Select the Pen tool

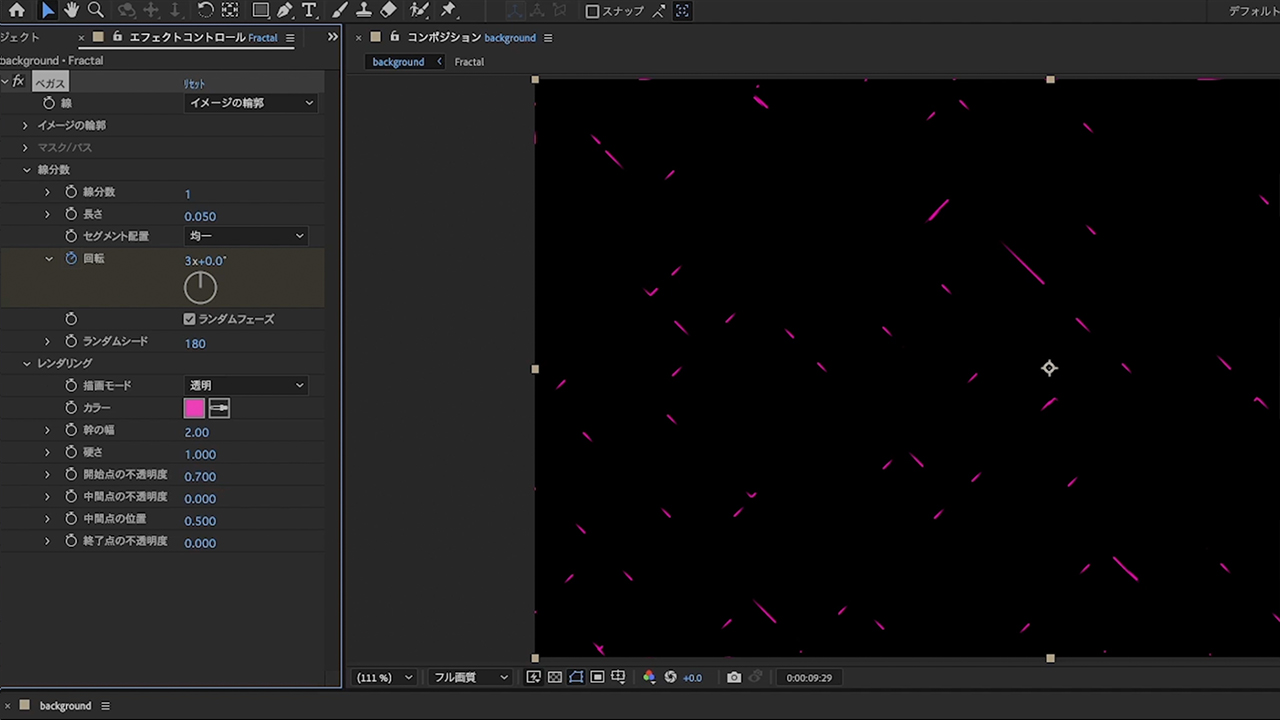[x=285, y=10]
